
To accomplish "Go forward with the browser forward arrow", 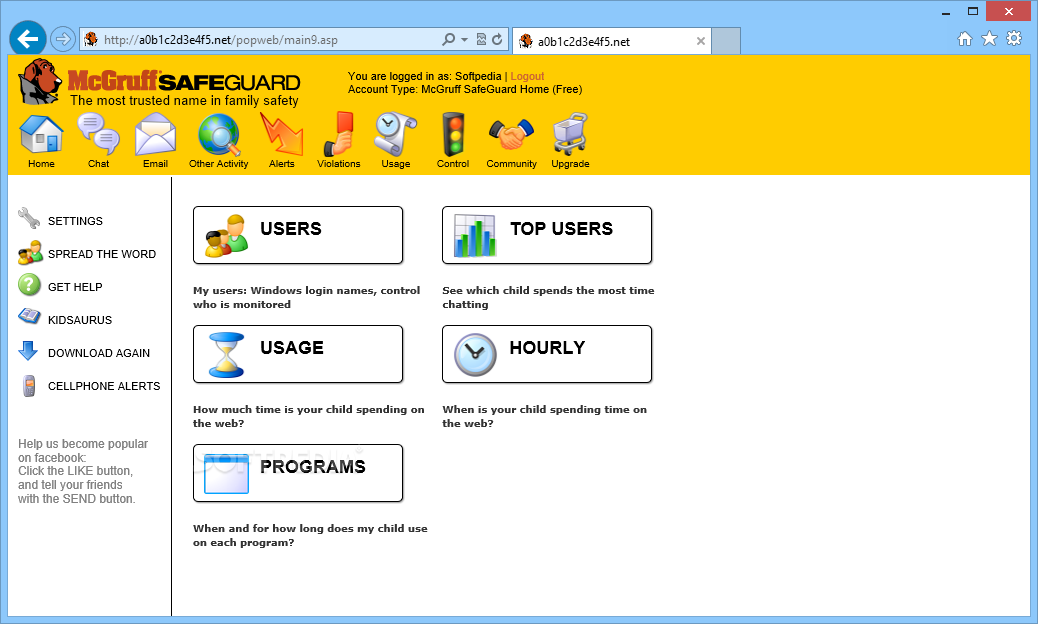I will tap(62, 39).
